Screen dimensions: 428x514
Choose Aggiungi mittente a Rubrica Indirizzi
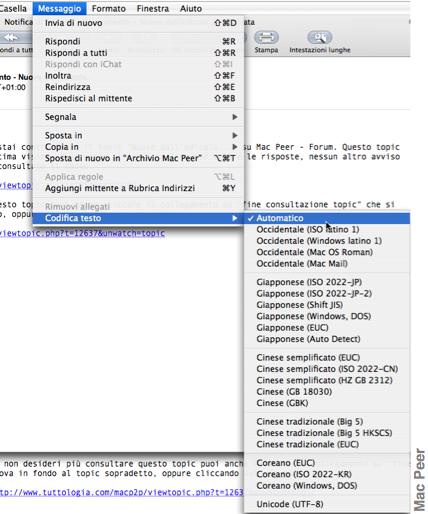point(138,188)
